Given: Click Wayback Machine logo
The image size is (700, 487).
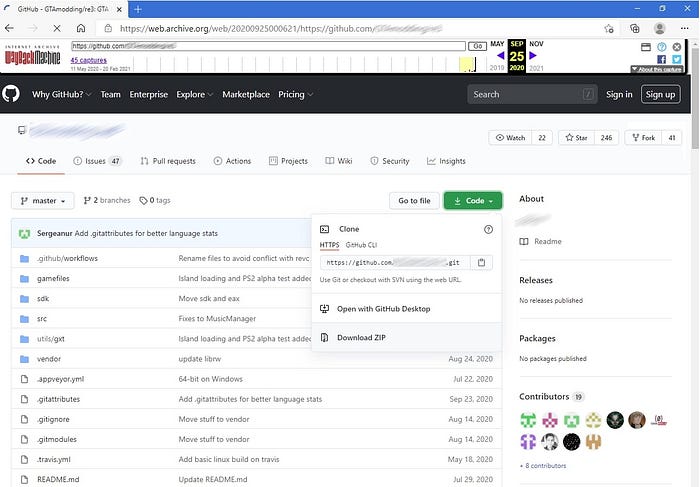Looking at the screenshot, I should (x=32, y=56).
